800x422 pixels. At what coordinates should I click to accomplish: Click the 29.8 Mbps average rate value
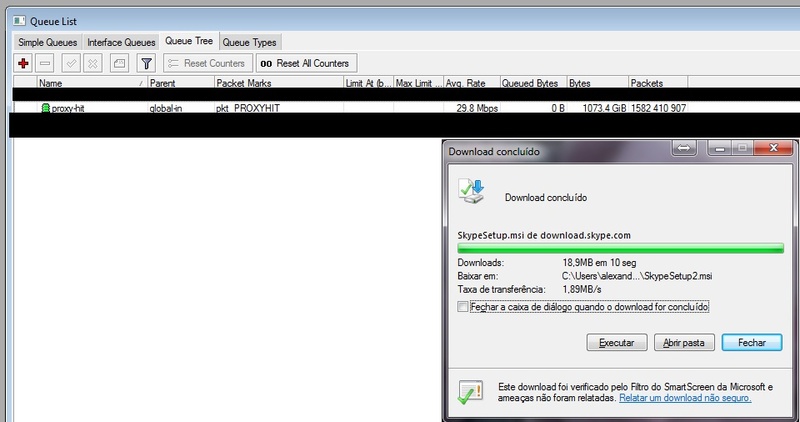477,108
